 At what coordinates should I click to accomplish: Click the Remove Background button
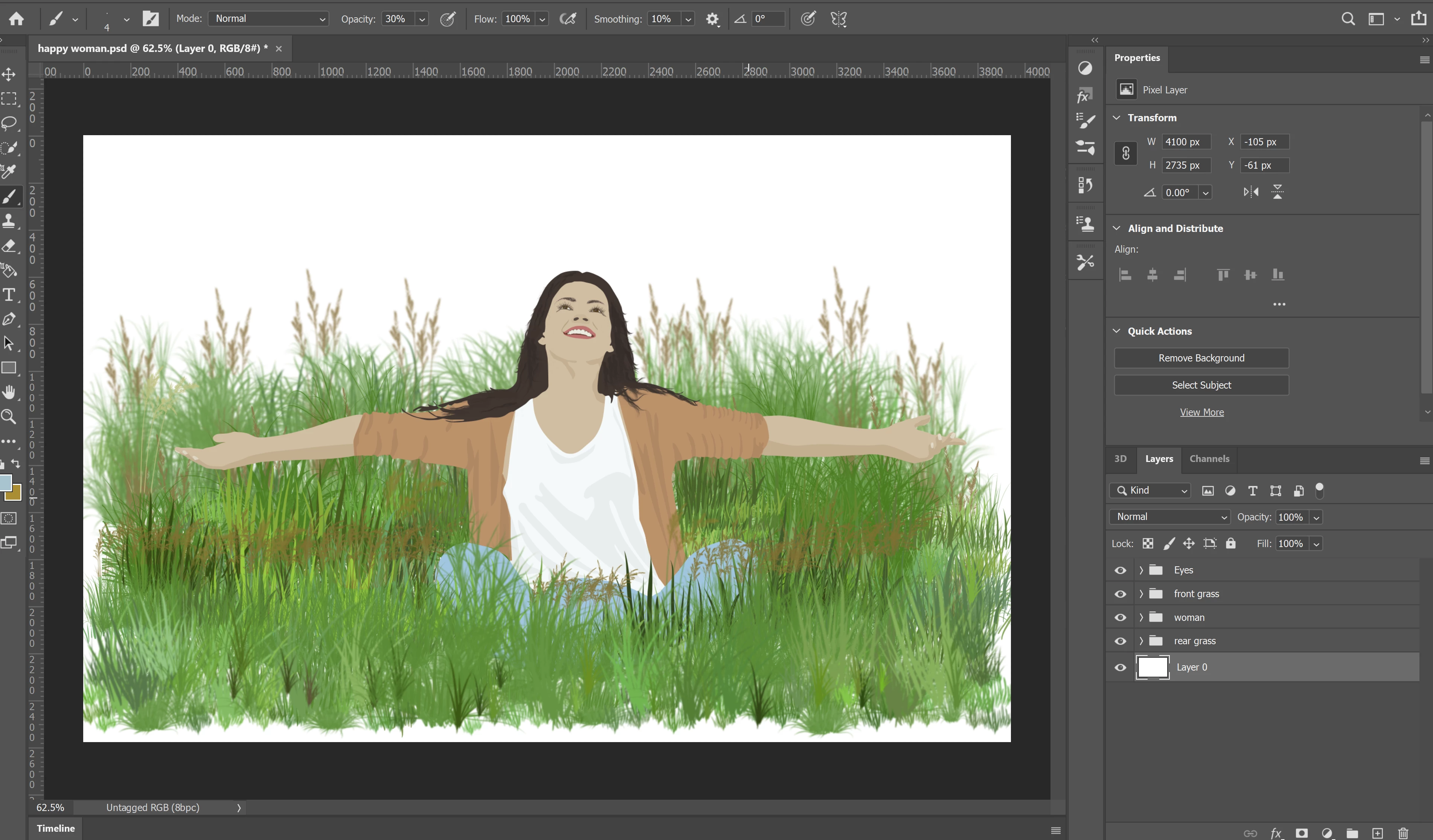1201,358
